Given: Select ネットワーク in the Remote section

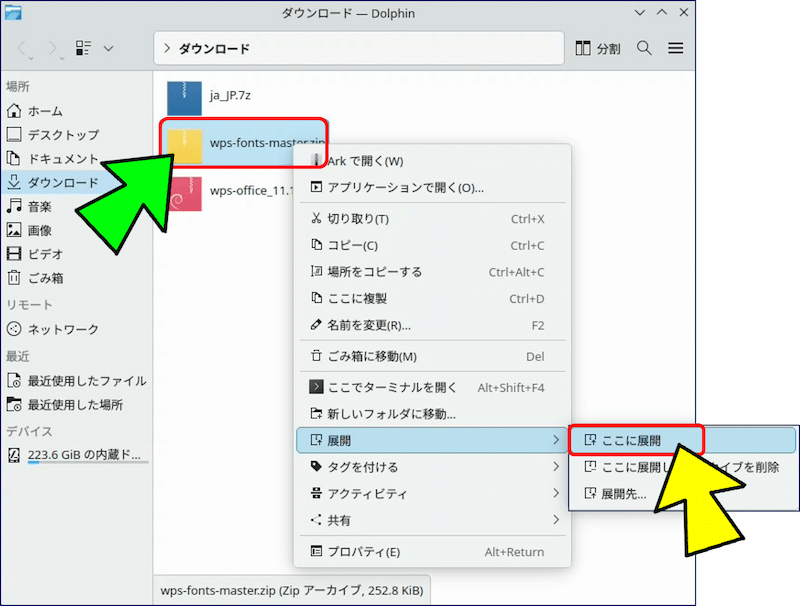Looking at the screenshot, I should (62, 329).
